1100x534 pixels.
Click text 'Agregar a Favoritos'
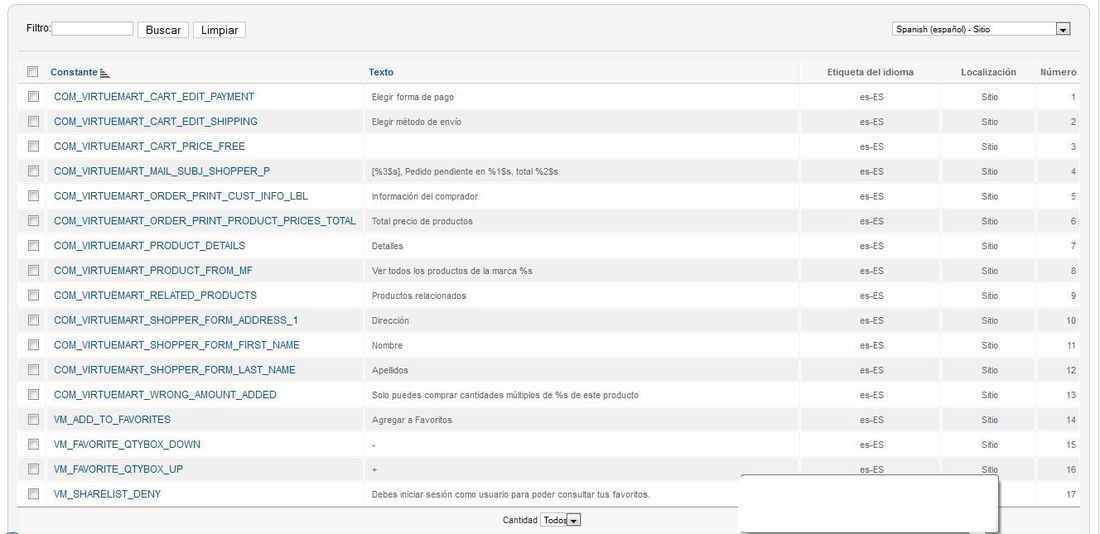tap(412, 420)
